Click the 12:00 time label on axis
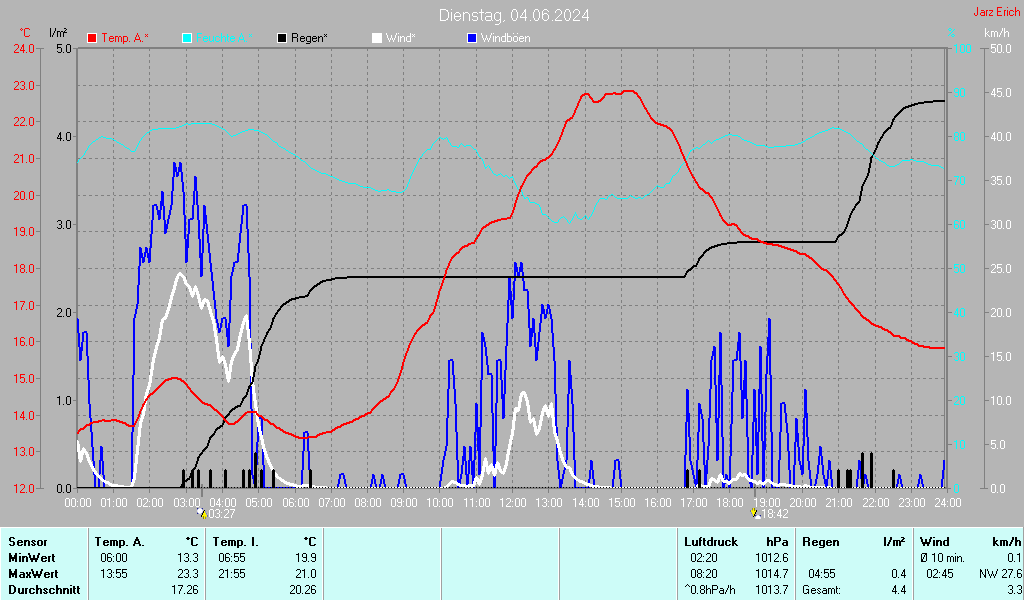 [x=512, y=501]
